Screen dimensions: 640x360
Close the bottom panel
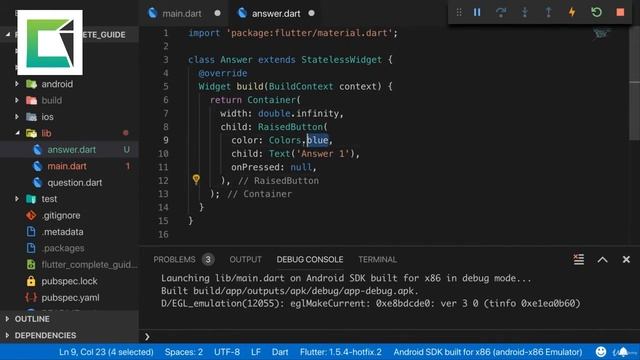click(x=626, y=260)
